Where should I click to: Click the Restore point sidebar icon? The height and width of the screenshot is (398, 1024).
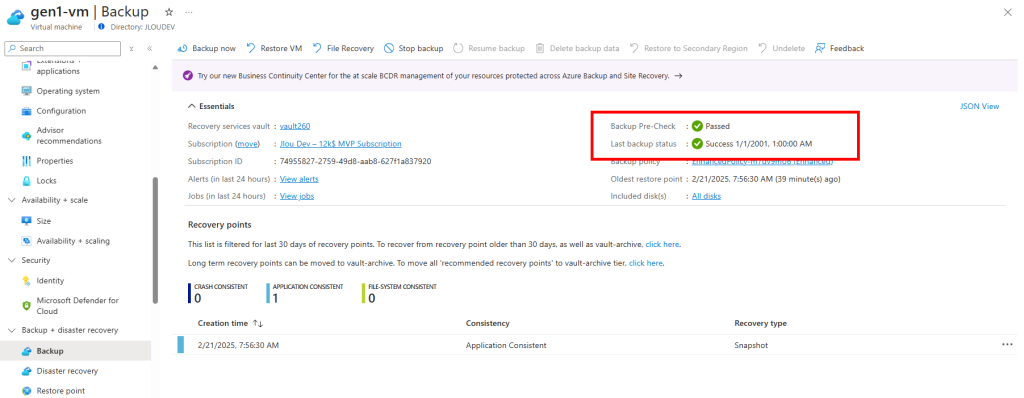click(x=27, y=391)
